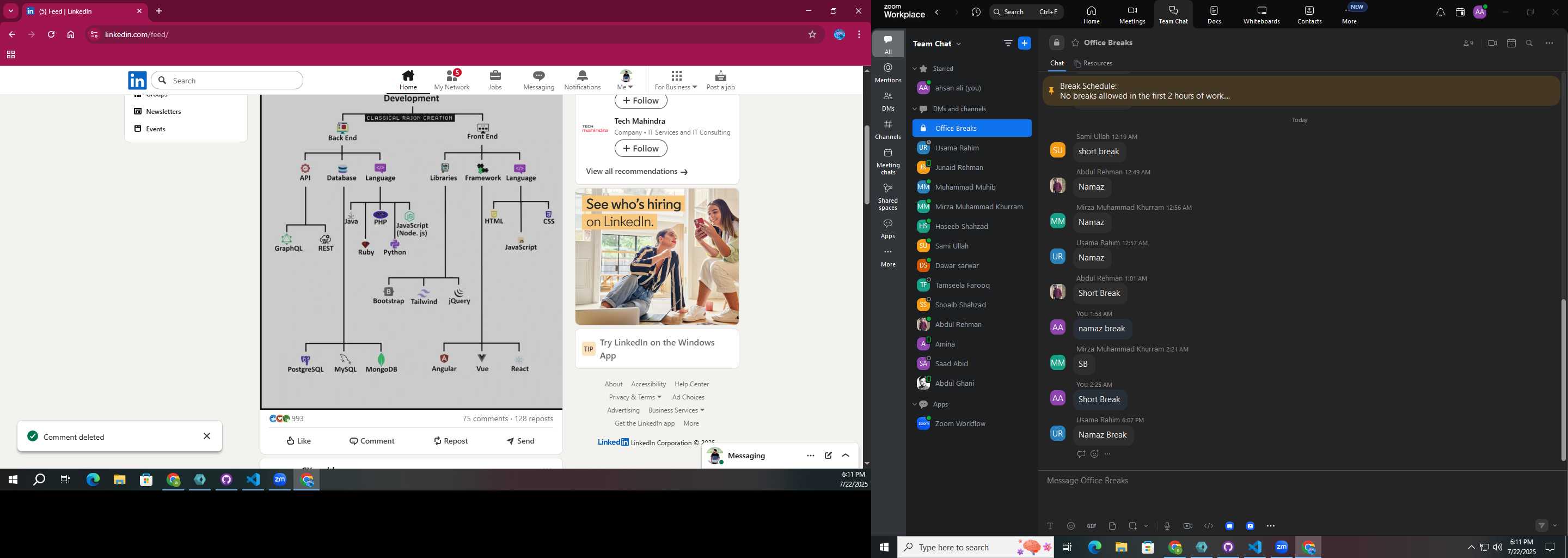
Task: Open LinkedIn Me dropdown menu
Action: [x=625, y=80]
